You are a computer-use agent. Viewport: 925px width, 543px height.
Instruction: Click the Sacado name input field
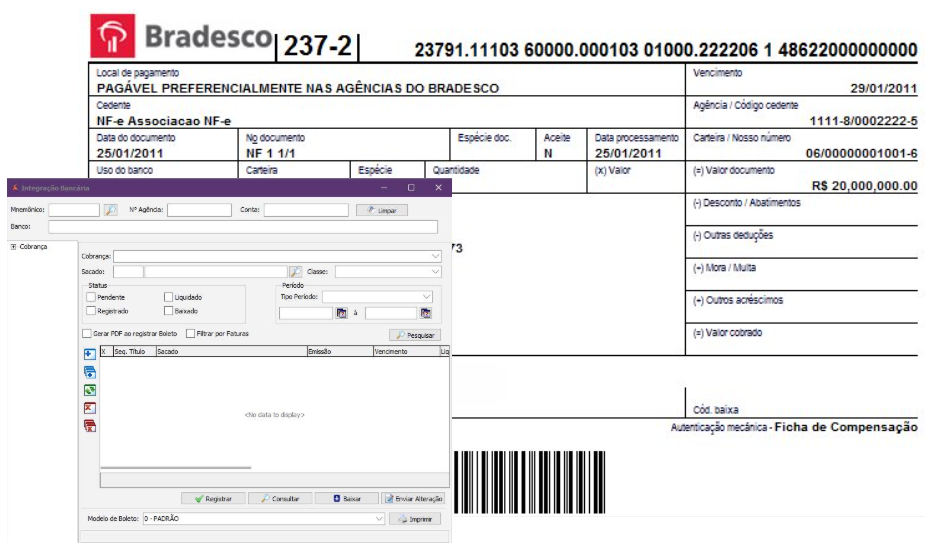pos(216,272)
